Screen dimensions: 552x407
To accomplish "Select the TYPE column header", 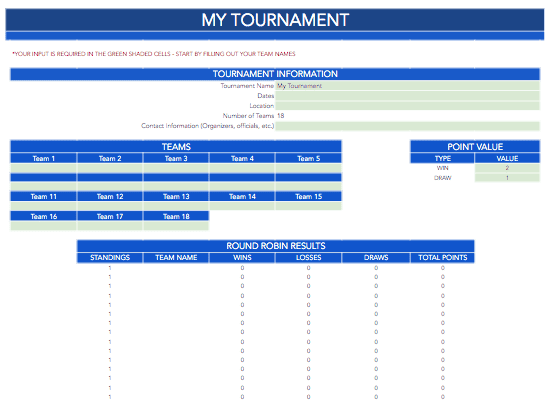I will 443,158.
